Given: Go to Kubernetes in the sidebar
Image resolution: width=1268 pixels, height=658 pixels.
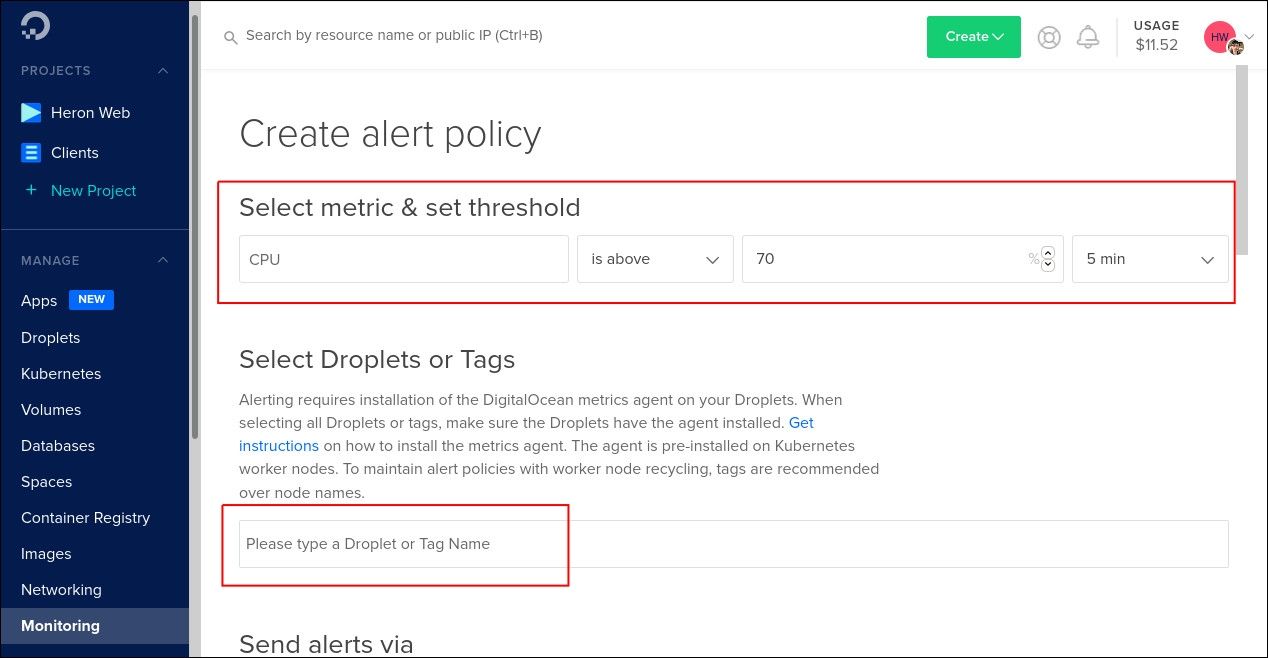Looking at the screenshot, I should point(61,374).
